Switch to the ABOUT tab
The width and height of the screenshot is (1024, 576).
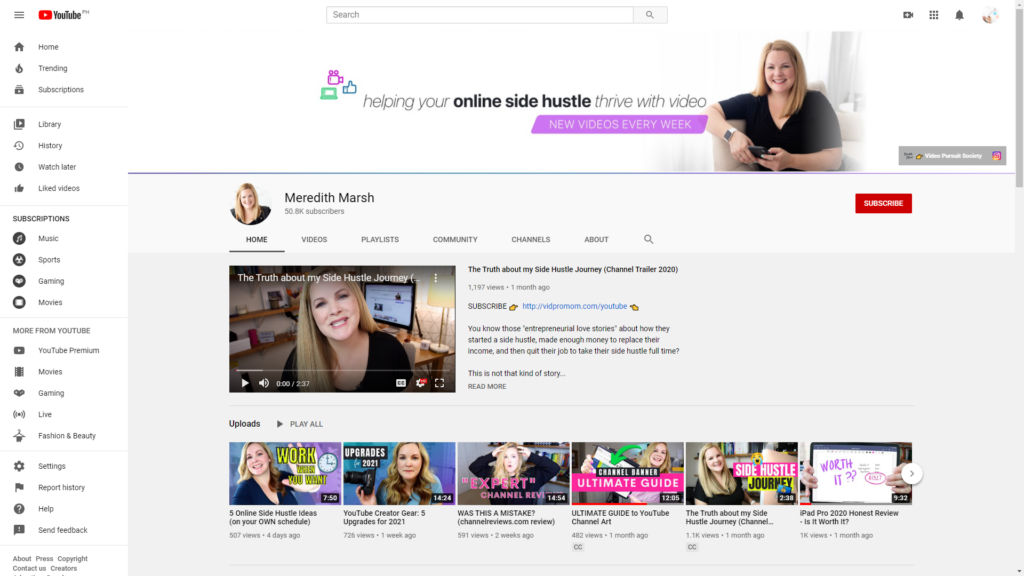click(596, 240)
